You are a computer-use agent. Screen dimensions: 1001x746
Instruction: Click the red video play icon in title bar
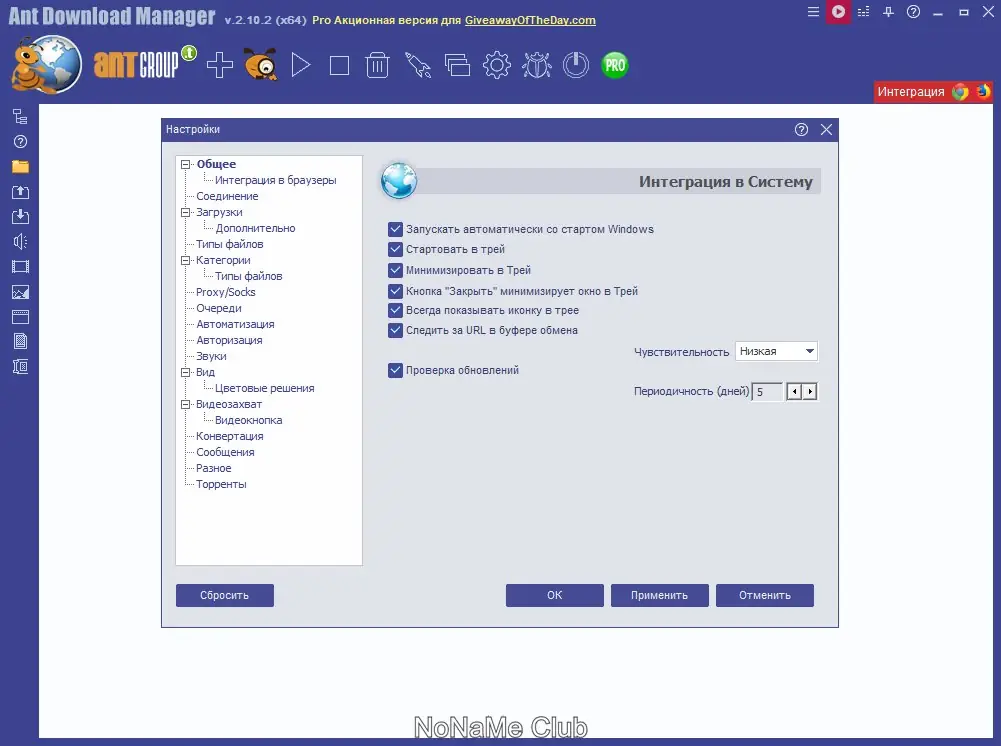click(838, 11)
